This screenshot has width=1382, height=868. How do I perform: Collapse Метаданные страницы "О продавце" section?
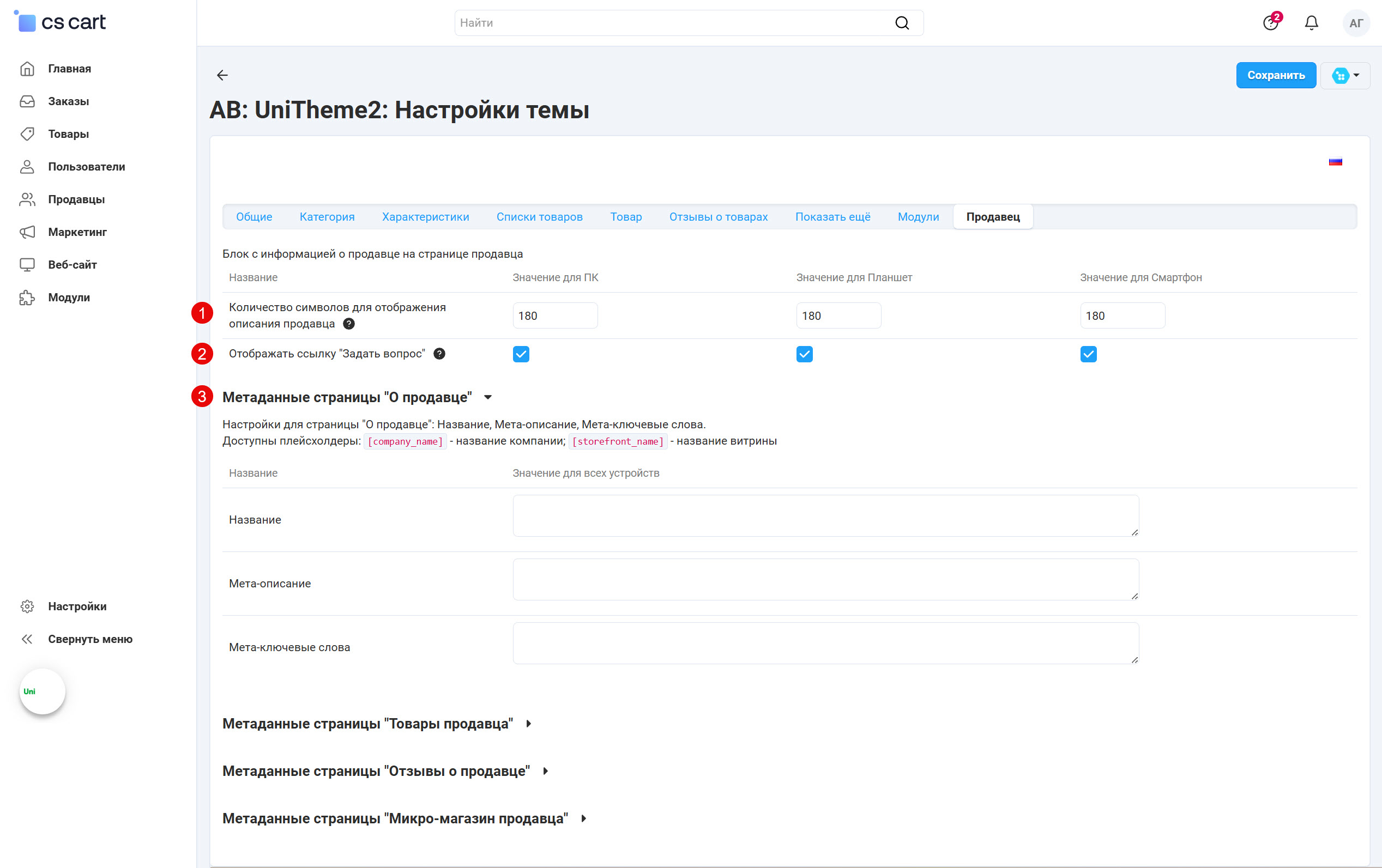pyautogui.click(x=488, y=398)
